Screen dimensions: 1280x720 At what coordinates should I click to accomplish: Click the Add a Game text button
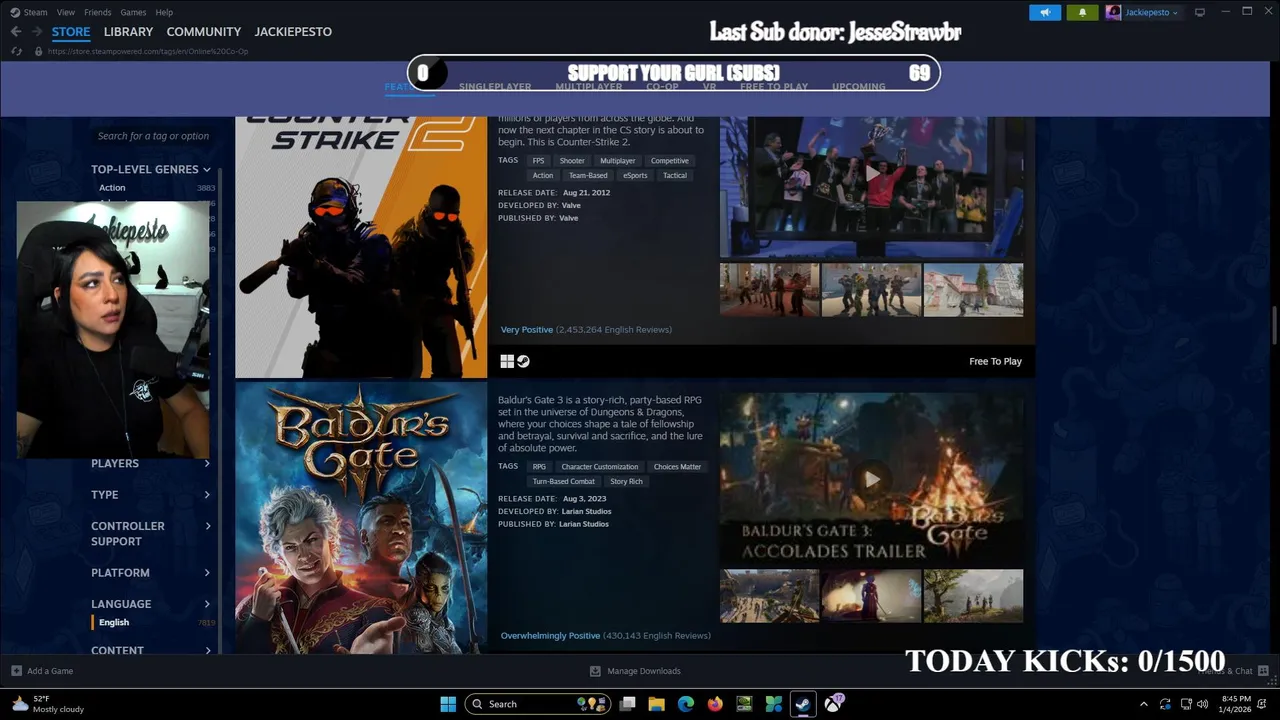50,671
